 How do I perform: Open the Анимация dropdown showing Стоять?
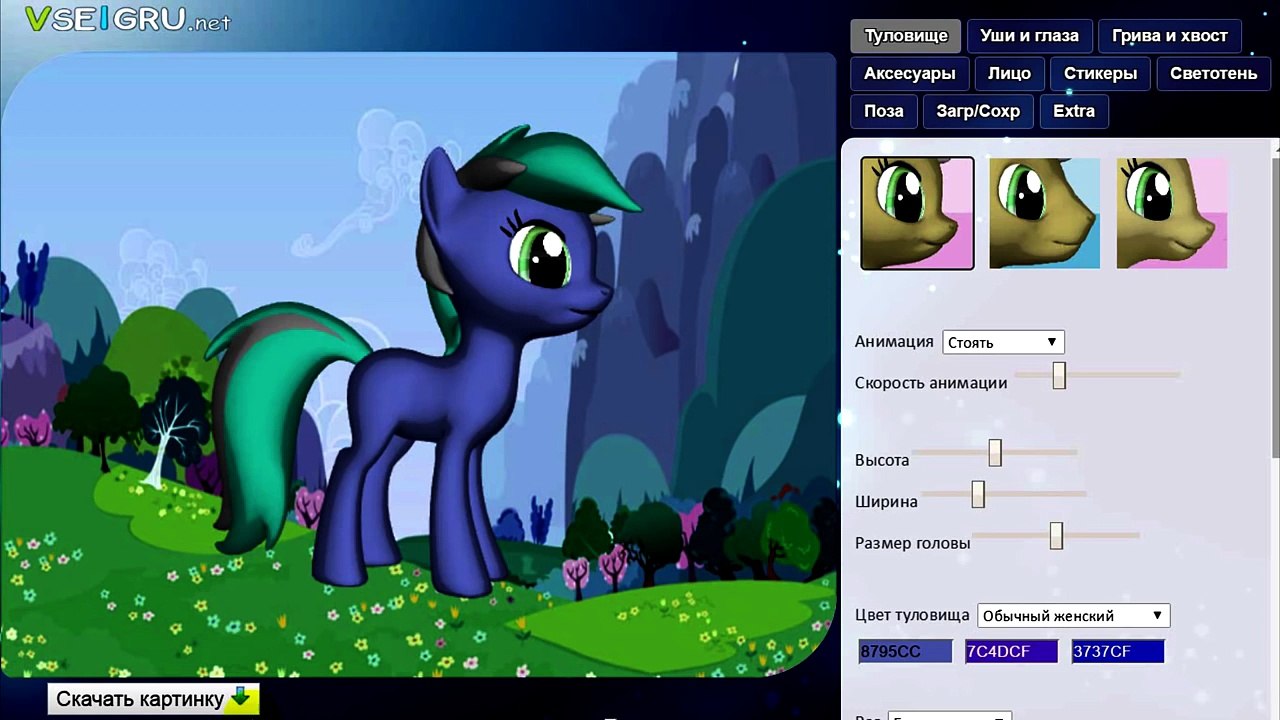coord(1003,342)
